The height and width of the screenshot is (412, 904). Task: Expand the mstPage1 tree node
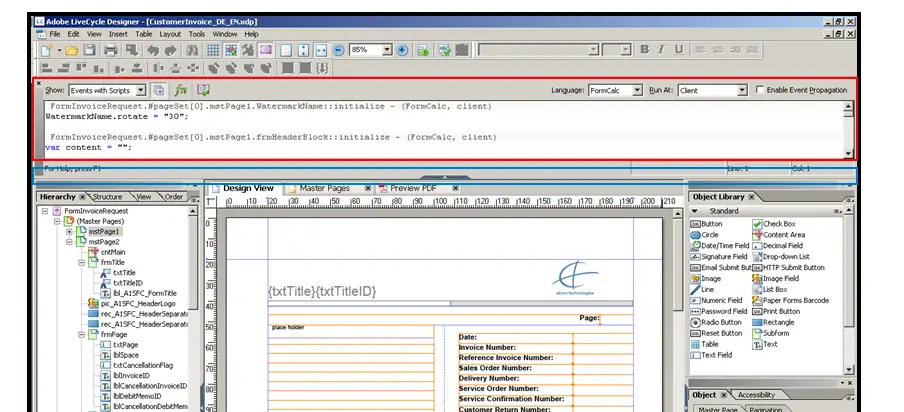(x=69, y=231)
